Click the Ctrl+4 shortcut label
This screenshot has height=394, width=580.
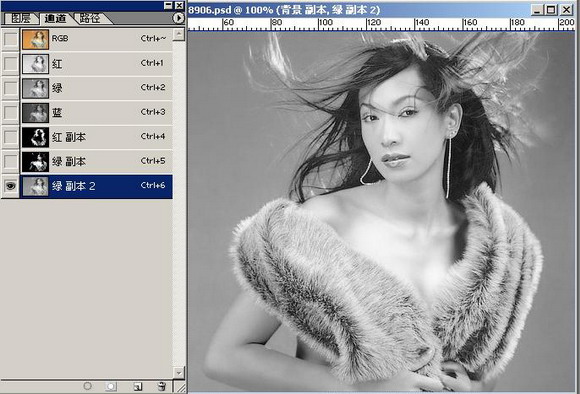[x=153, y=137]
